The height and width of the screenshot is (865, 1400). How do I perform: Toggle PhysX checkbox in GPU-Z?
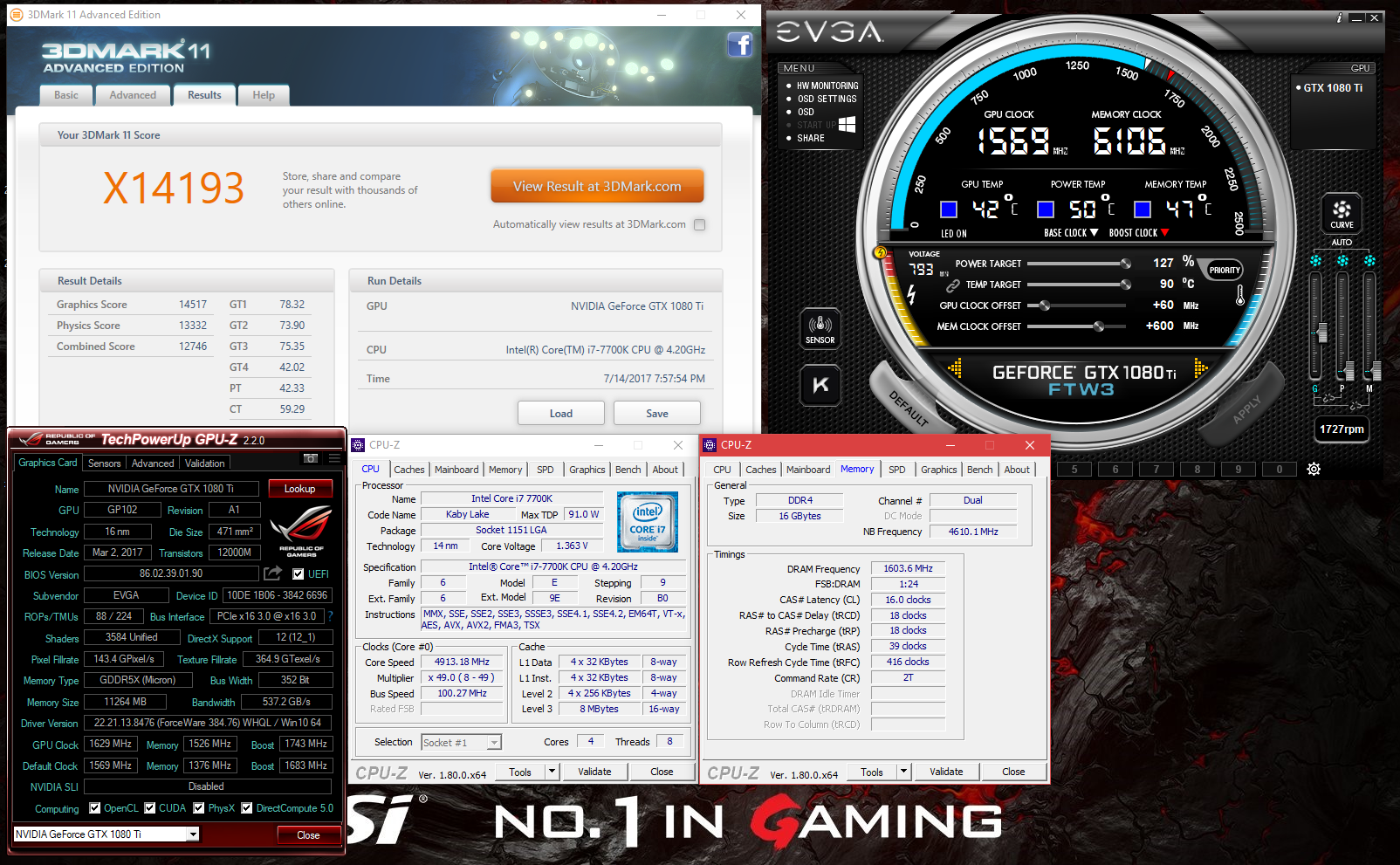pyautogui.click(x=199, y=808)
